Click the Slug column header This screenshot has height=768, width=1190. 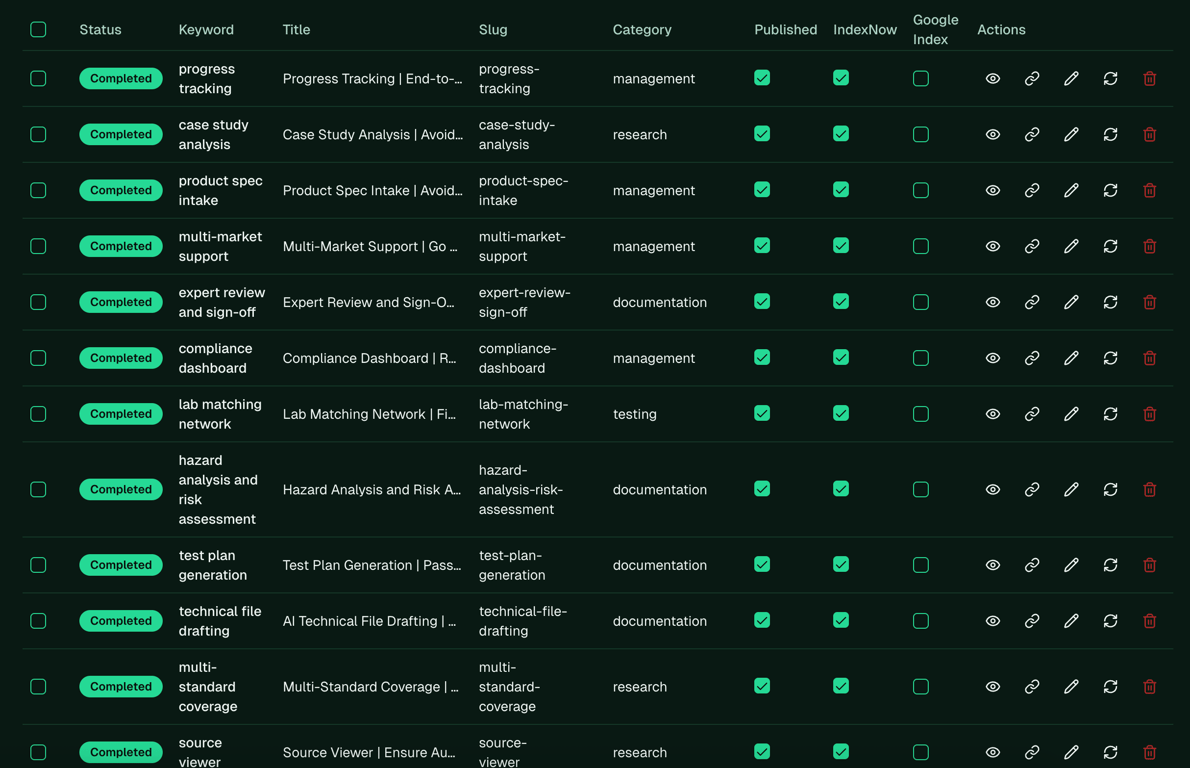click(493, 30)
